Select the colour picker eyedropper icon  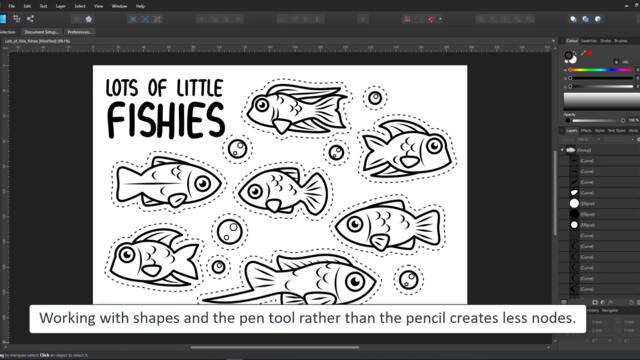(x=584, y=53)
